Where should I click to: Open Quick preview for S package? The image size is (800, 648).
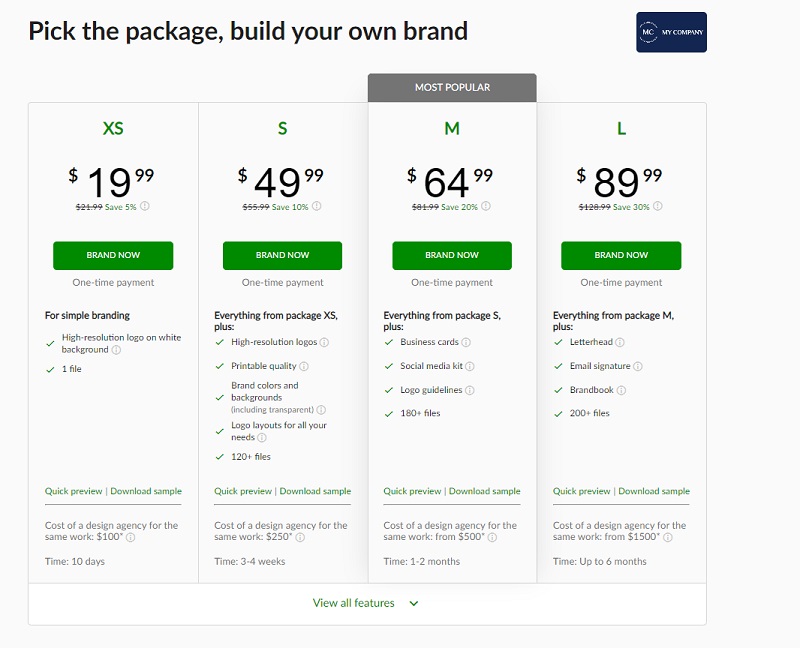(x=243, y=491)
